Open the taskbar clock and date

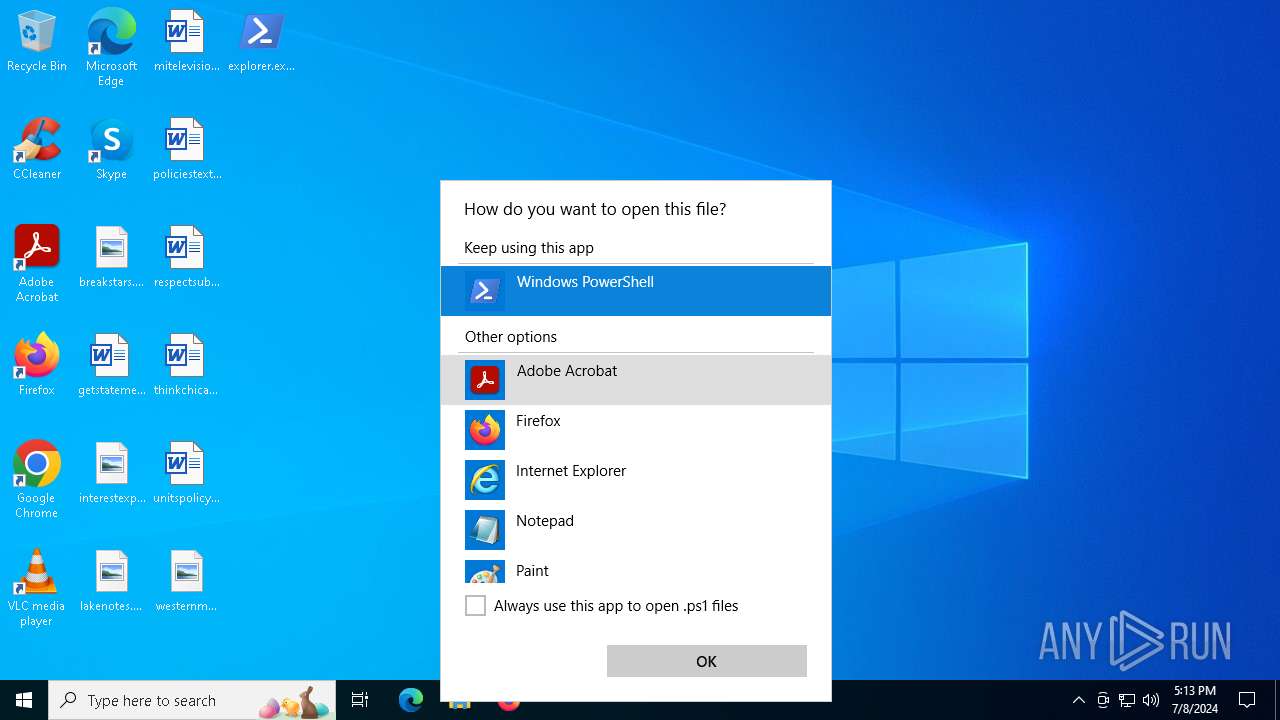[x=1196, y=700]
